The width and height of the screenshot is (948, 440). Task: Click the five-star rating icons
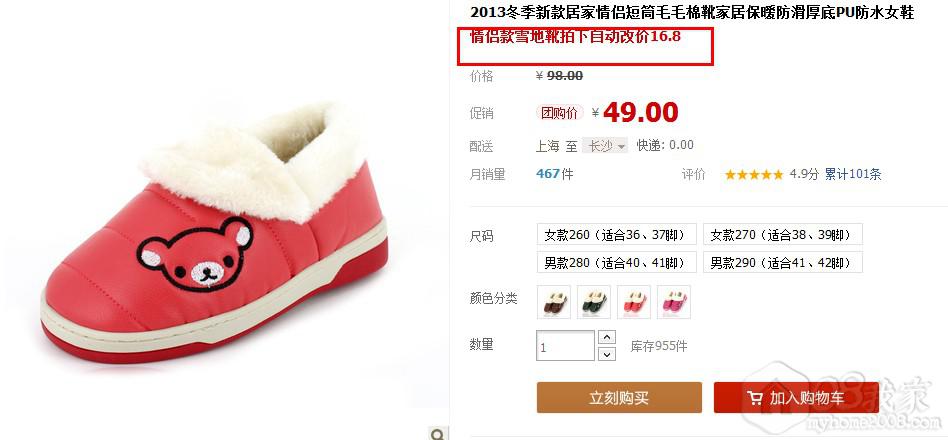(x=753, y=175)
